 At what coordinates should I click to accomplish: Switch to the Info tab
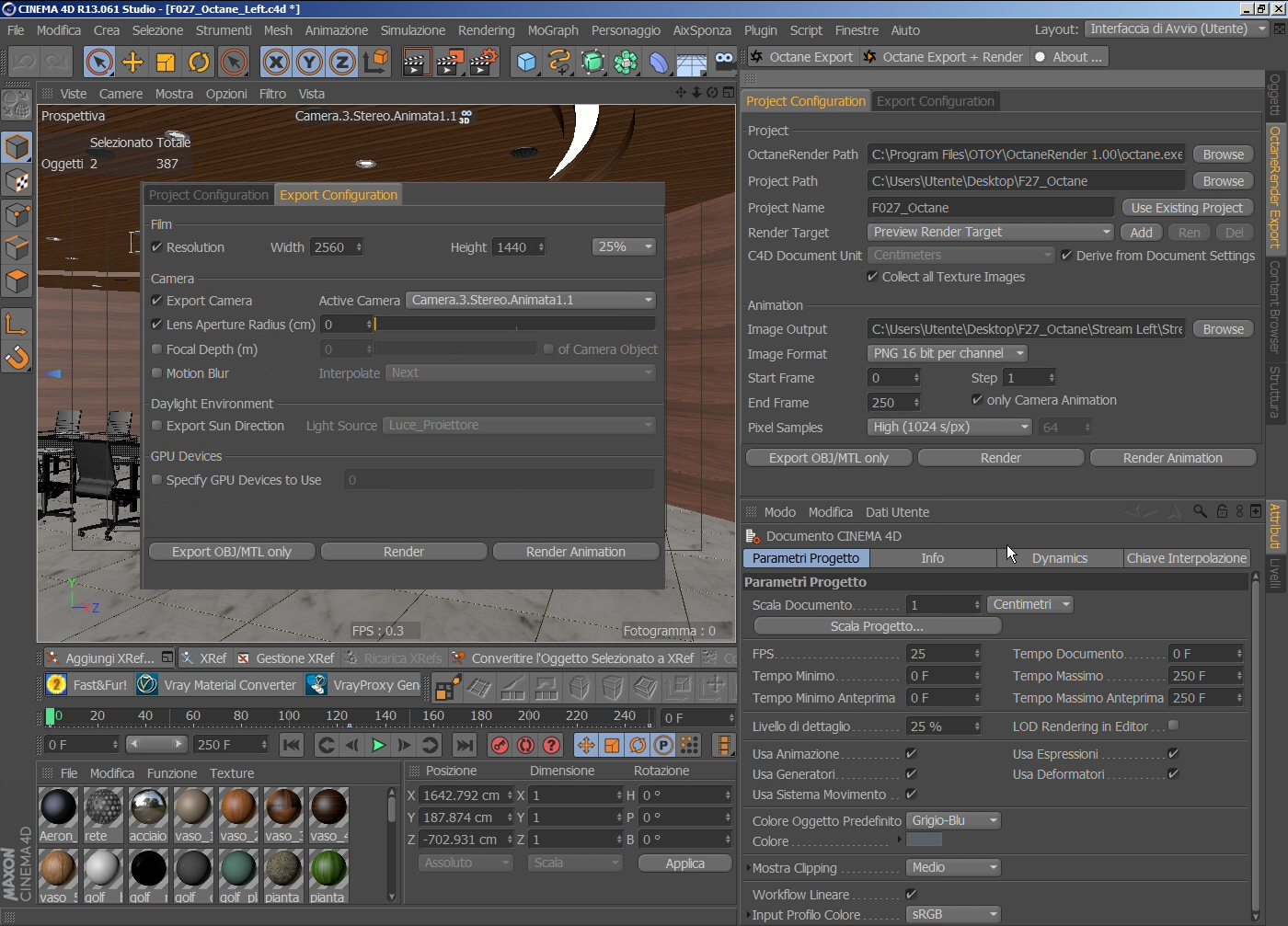(x=933, y=558)
